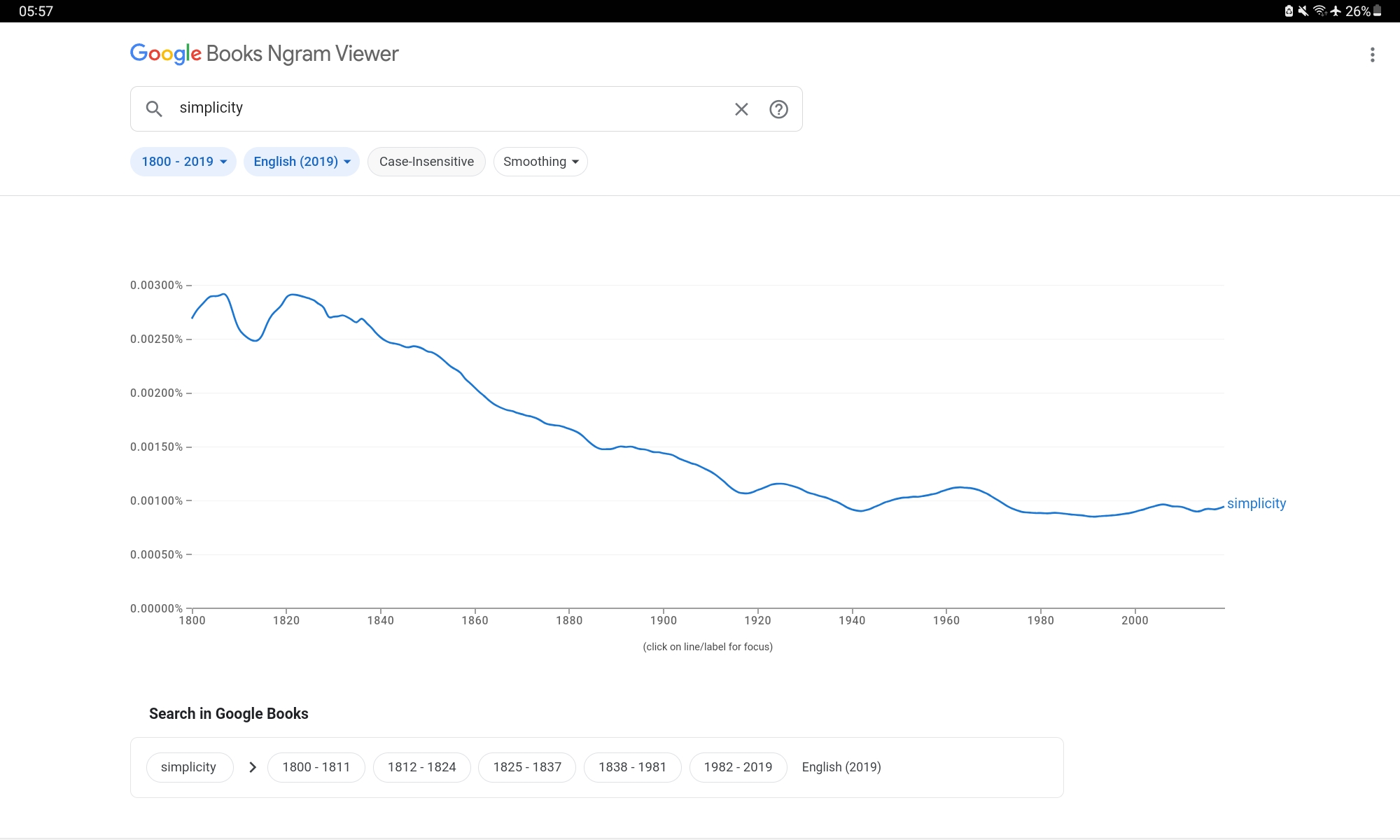This screenshot has height=840, width=1400.
Task: Click the simplicity chip in Google Books search
Action: point(189,767)
